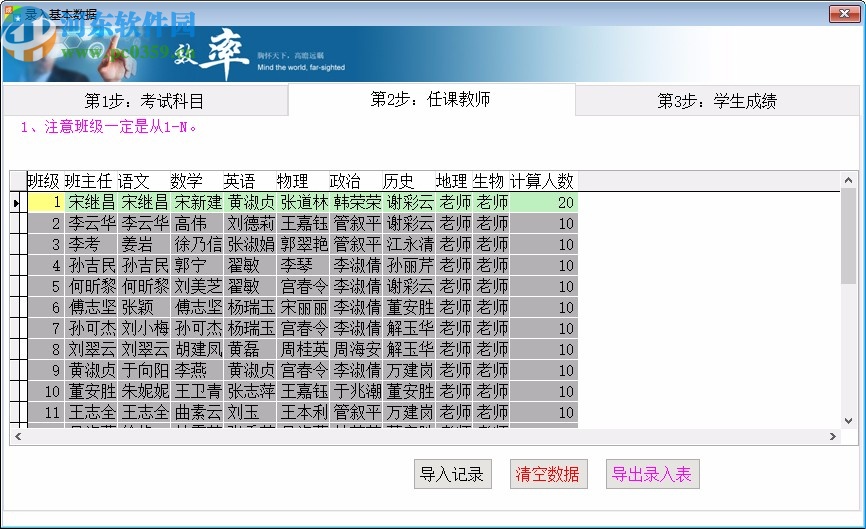Select cell 于向阳 in row 9
Viewport: 866px width, 529px height.
144,371
